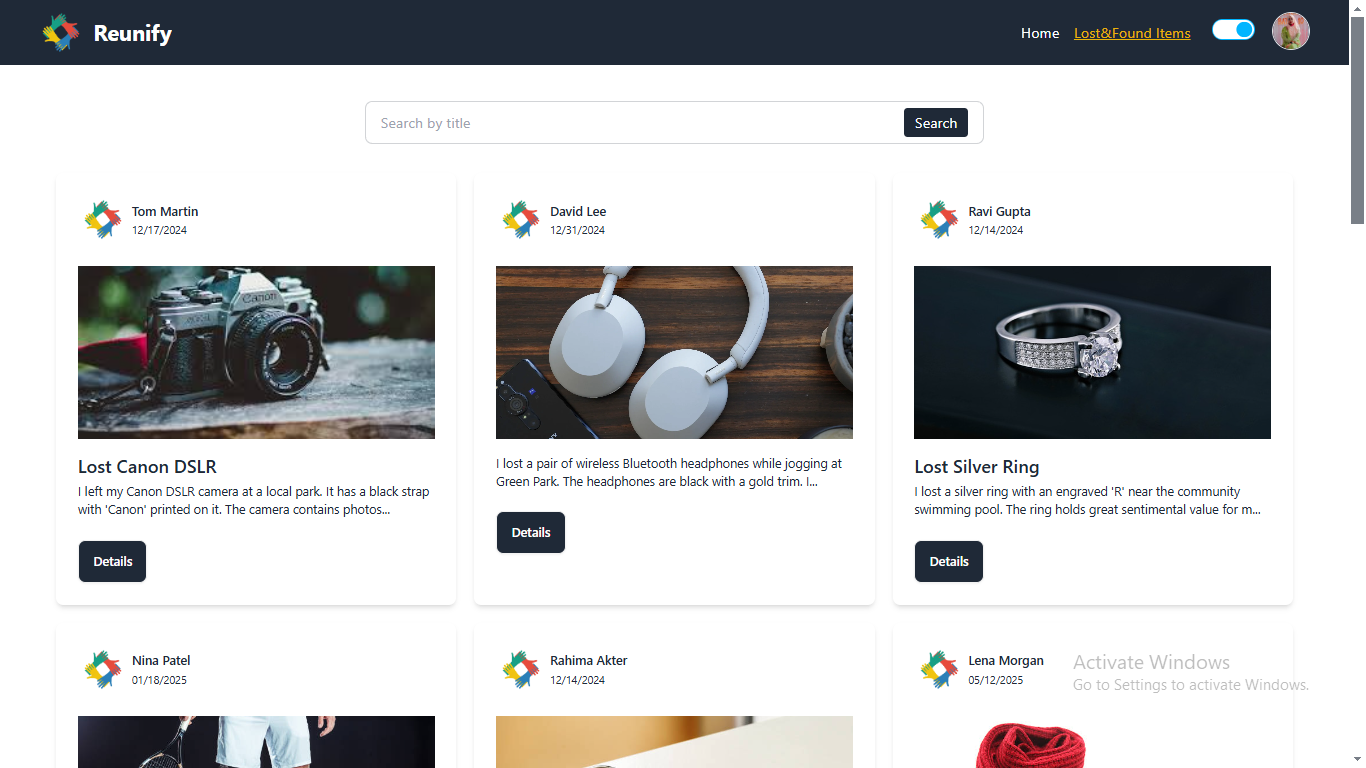Click the white headphones photo thumbnail

tap(674, 352)
